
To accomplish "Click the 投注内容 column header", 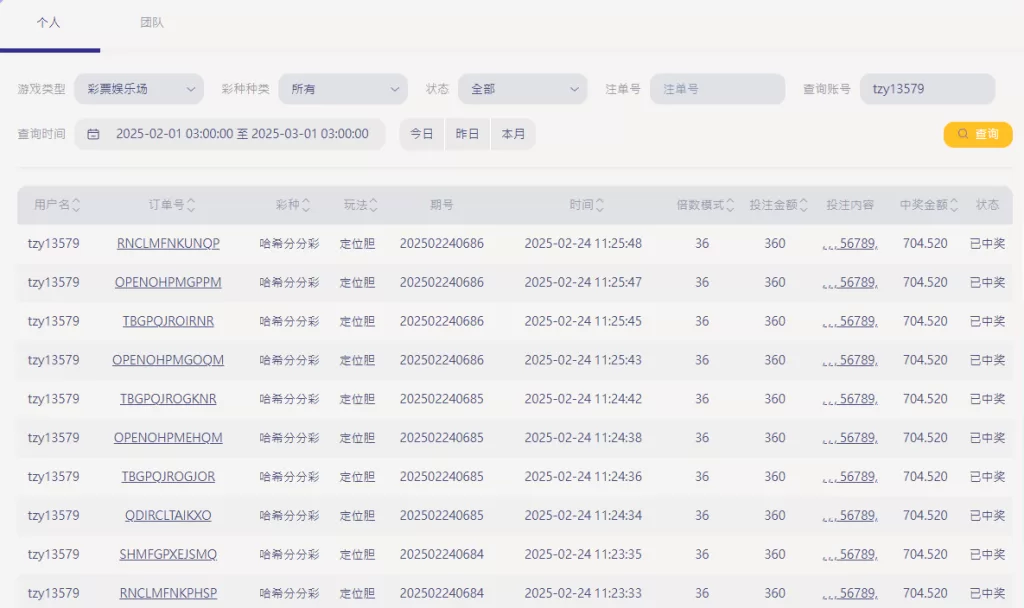I will pos(850,205).
